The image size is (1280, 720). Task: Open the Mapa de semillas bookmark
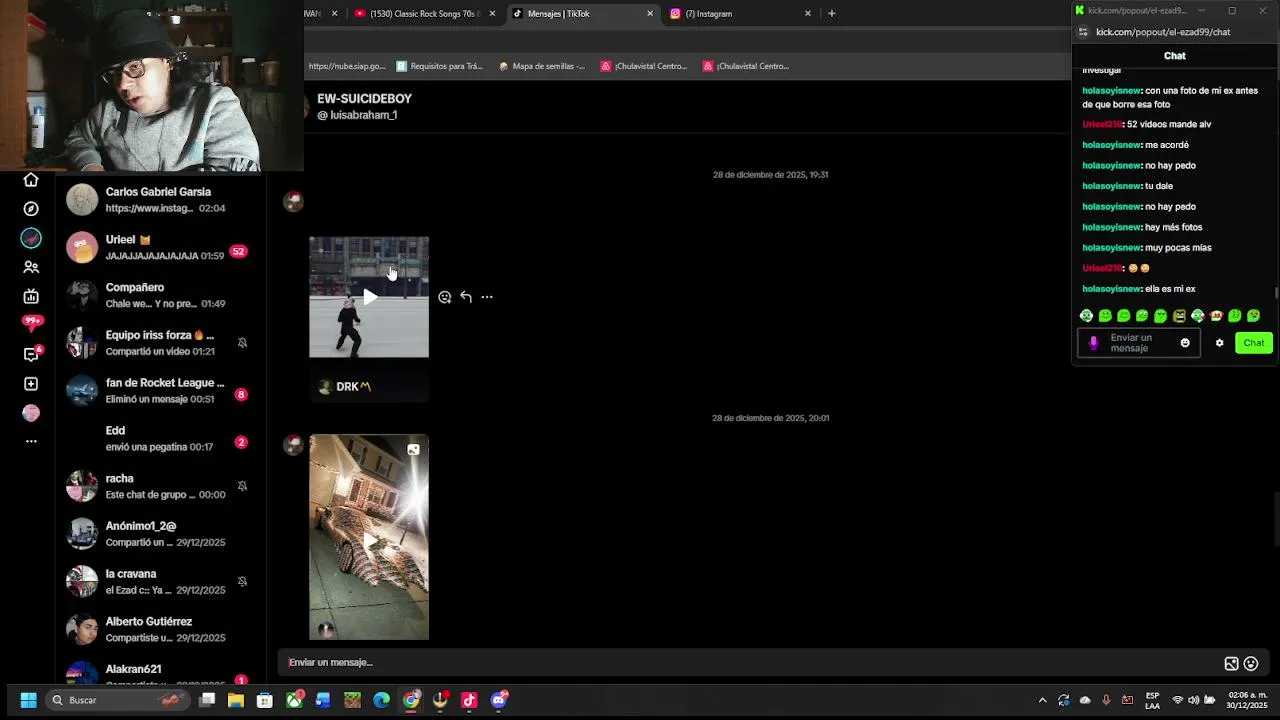pos(541,66)
